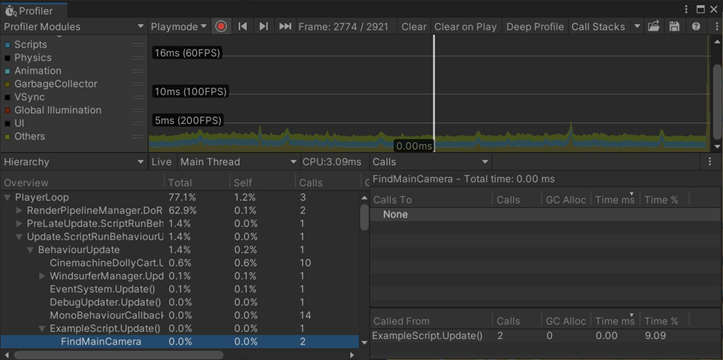Save profiler data with disk icon
The height and width of the screenshot is (360, 723).
[674, 27]
